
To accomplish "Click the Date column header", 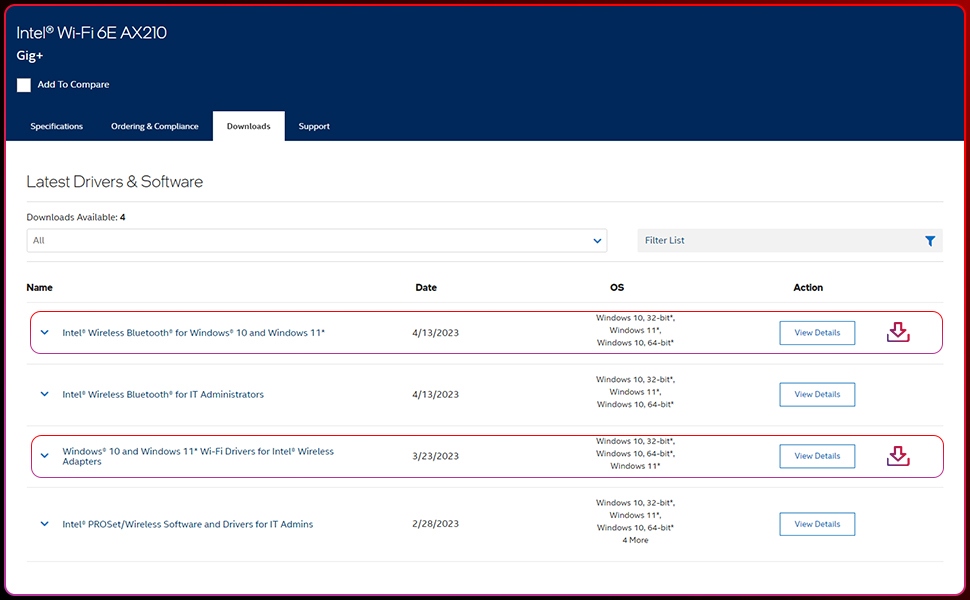I will [426, 288].
